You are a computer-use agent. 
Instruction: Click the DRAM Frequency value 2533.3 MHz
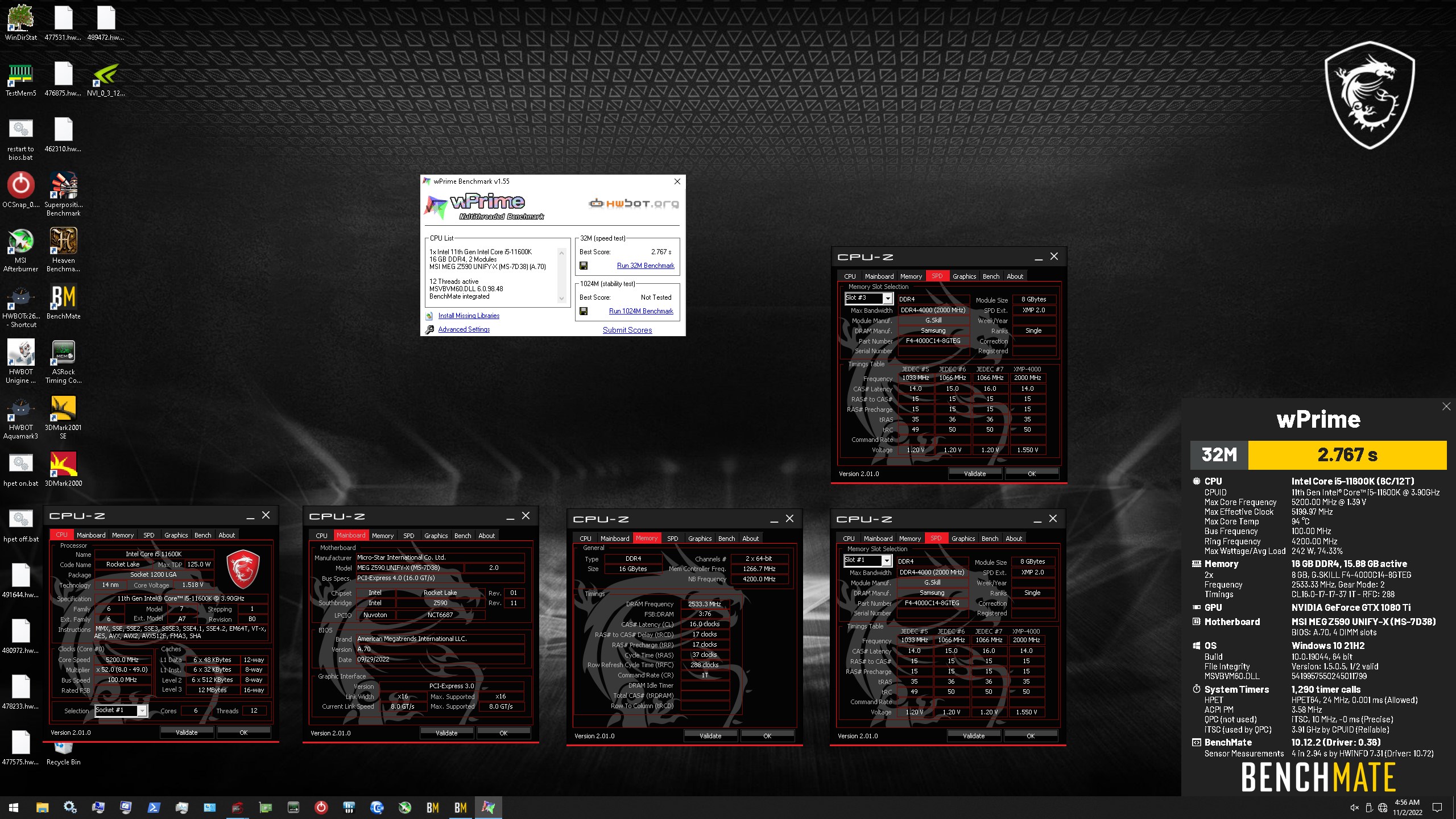point(705,604)
